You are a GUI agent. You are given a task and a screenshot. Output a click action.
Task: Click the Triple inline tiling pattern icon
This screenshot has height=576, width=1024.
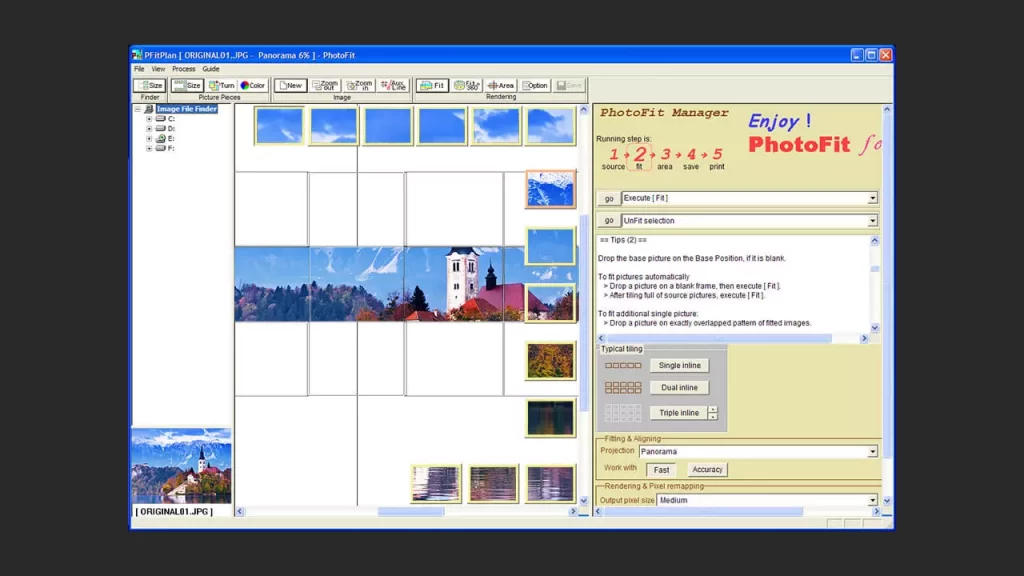pyautogui.click(x=623, y=413)
